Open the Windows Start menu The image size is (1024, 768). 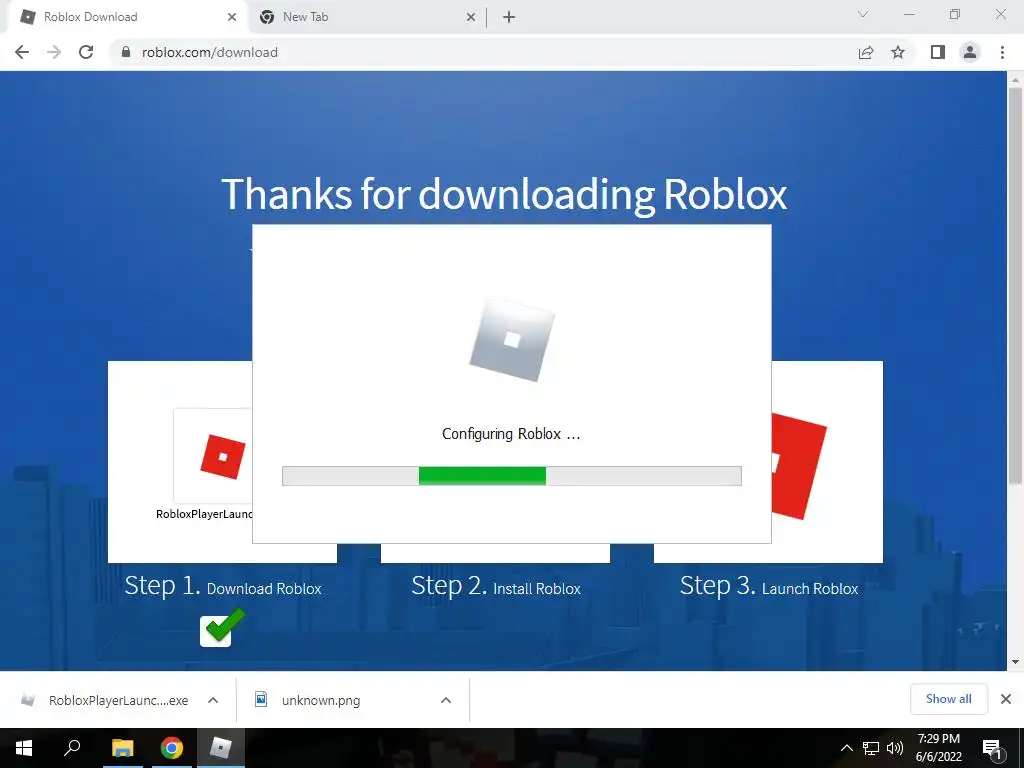pos(24,748)
